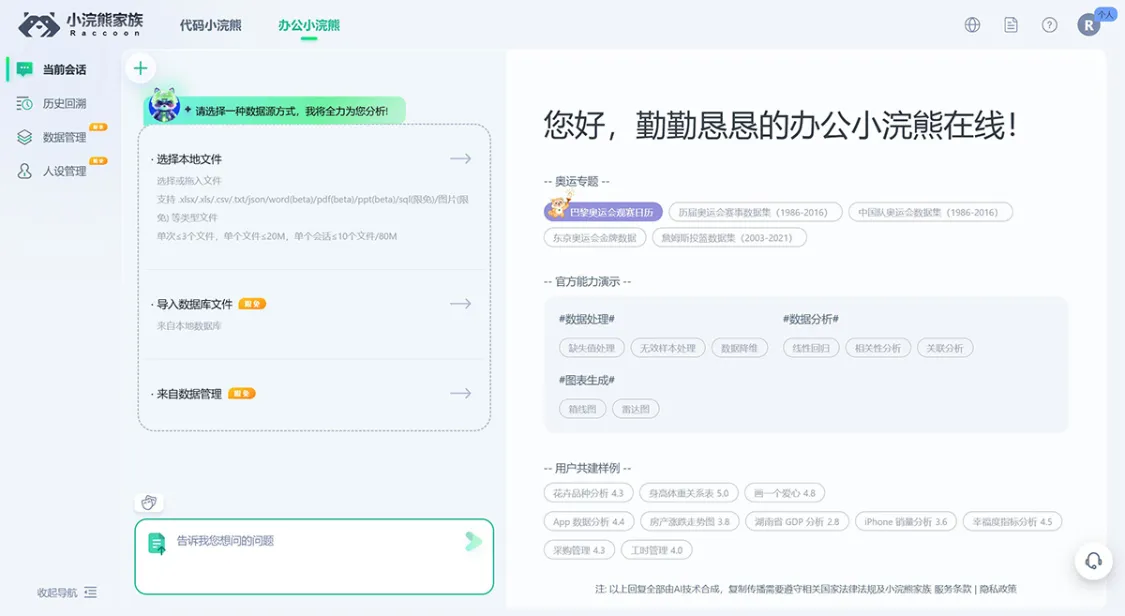Click App 数据分析 4.4 example

(588, 521)
